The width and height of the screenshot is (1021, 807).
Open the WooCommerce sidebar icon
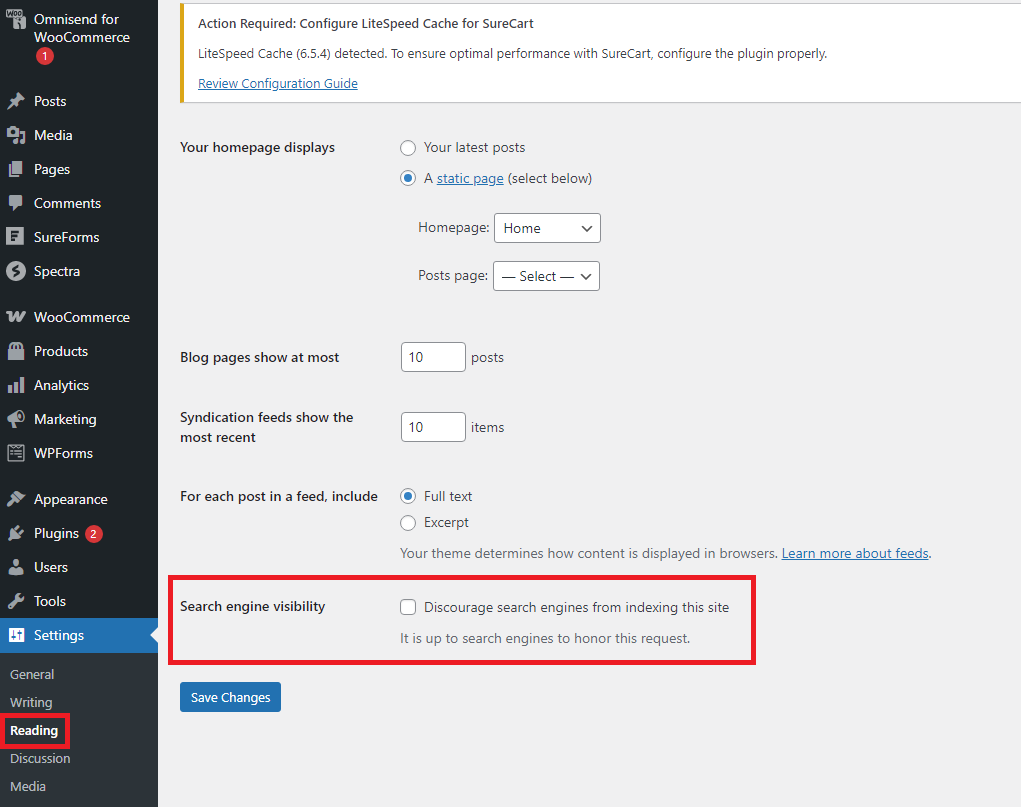[x=15, y=317]
